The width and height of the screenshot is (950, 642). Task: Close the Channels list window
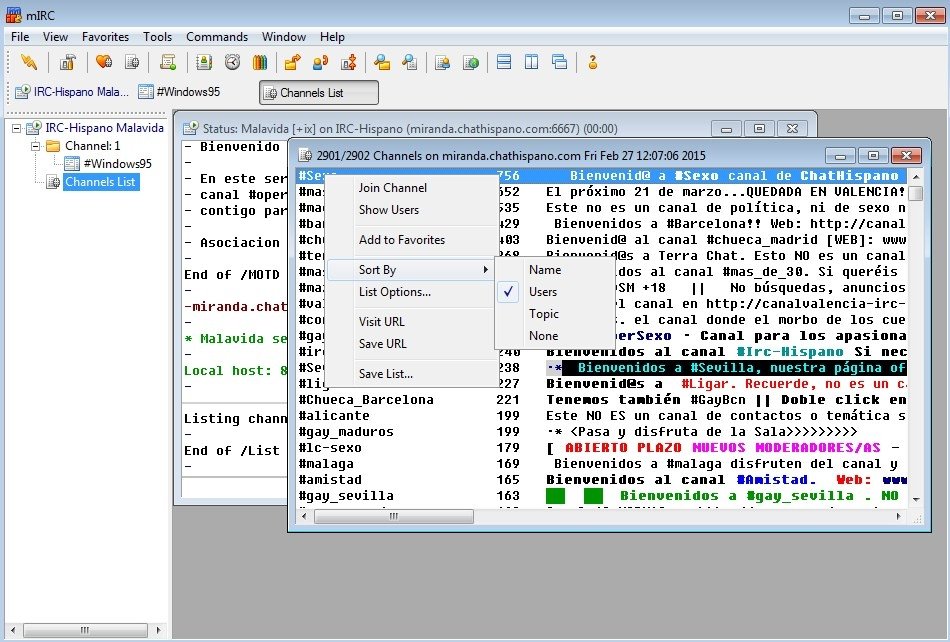tap(906, 156)
